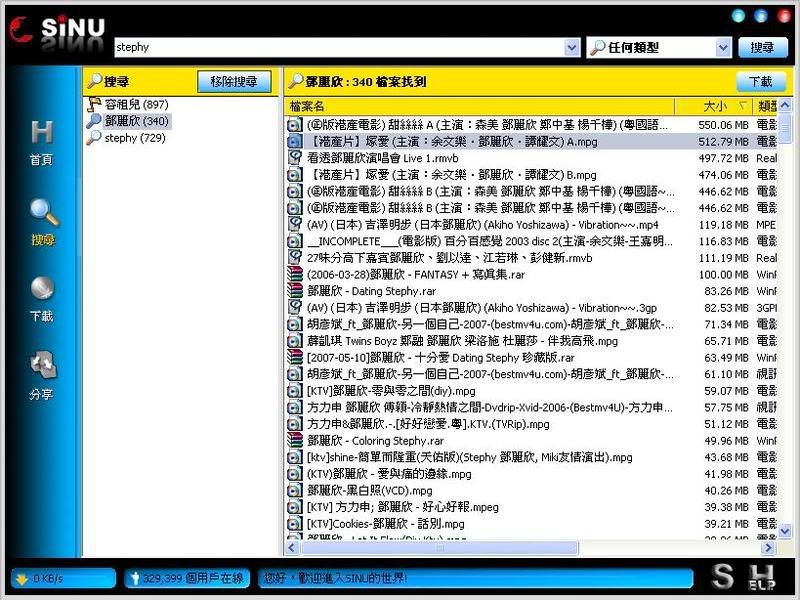Click the icon beside 容祖兒 (897) search

coord(94,104)
